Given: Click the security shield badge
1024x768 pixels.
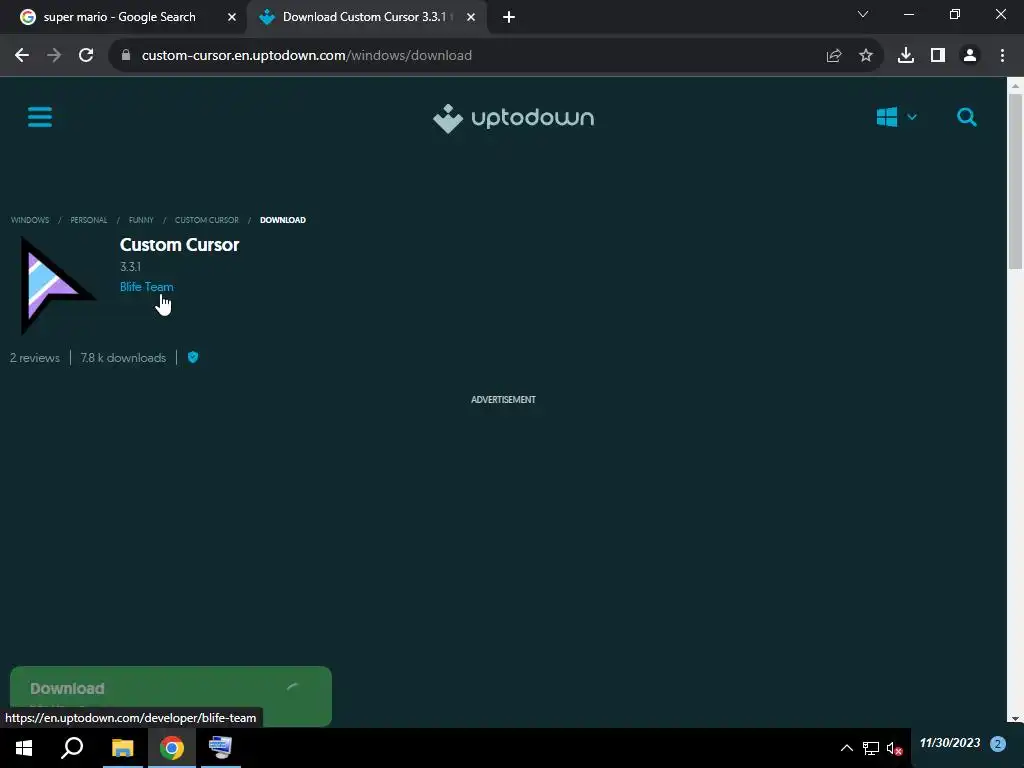Looking at the screenshot, I should 193,357.
